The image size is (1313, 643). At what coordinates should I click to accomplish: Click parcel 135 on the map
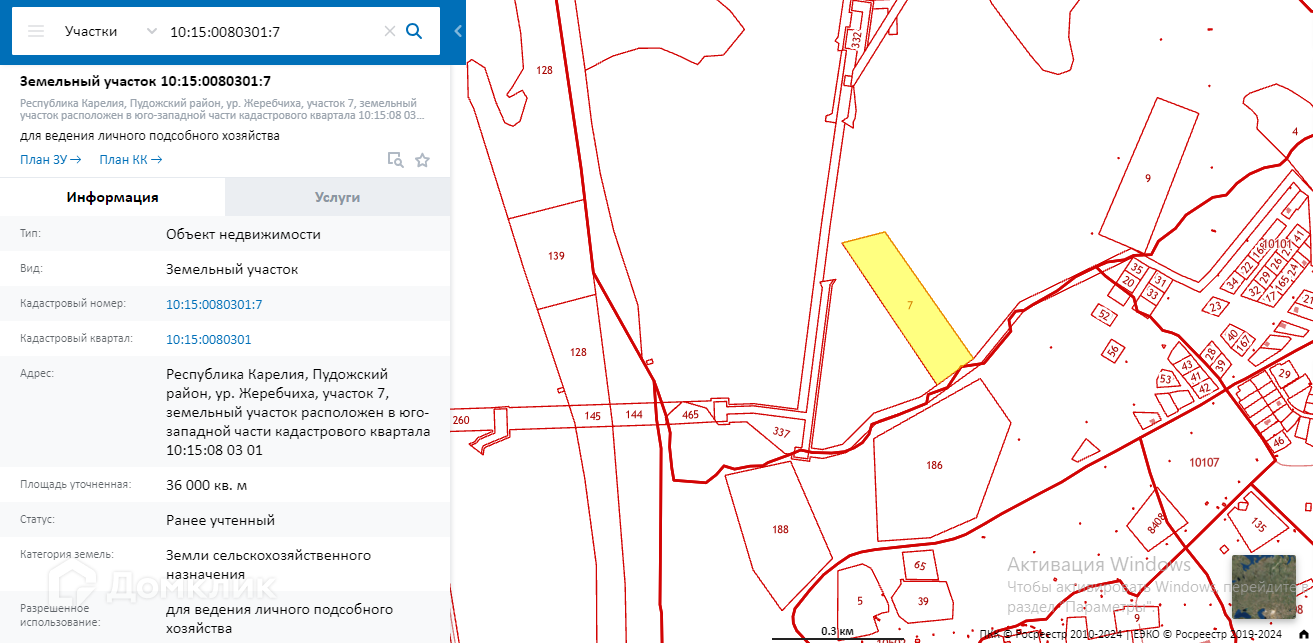click(x=1258, y=526)
